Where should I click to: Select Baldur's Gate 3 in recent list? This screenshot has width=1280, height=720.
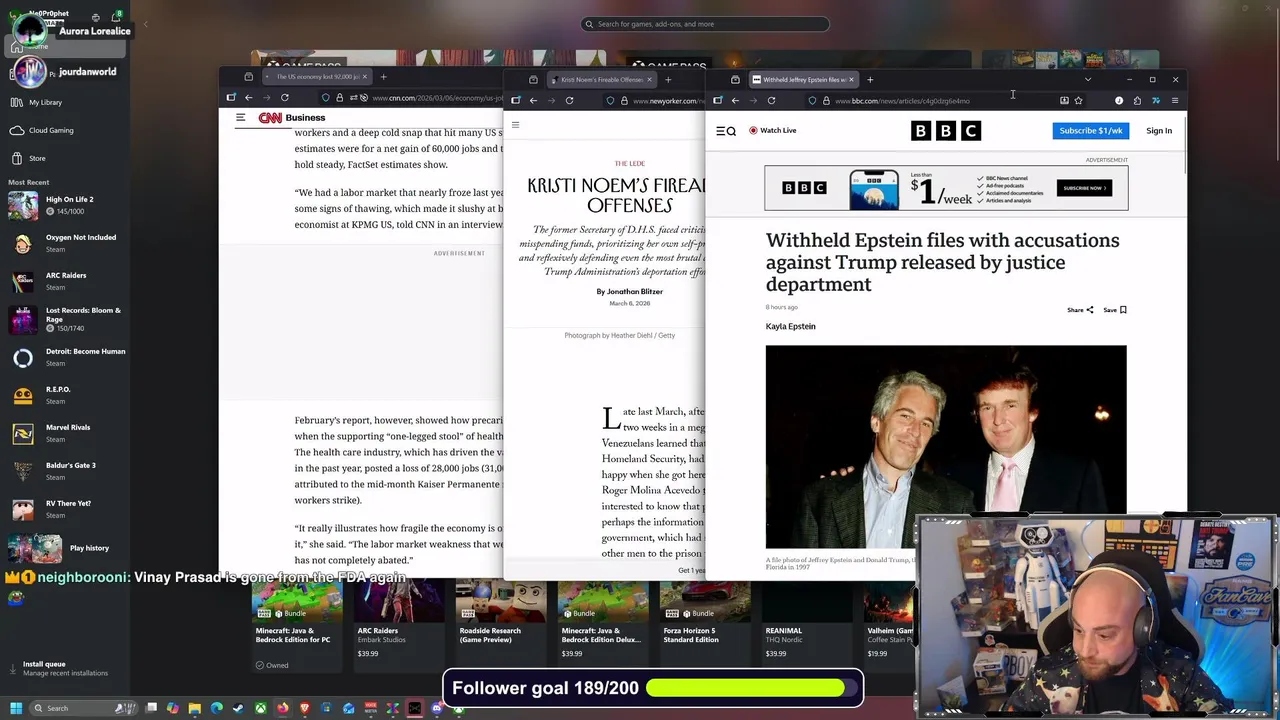[66, 471]
